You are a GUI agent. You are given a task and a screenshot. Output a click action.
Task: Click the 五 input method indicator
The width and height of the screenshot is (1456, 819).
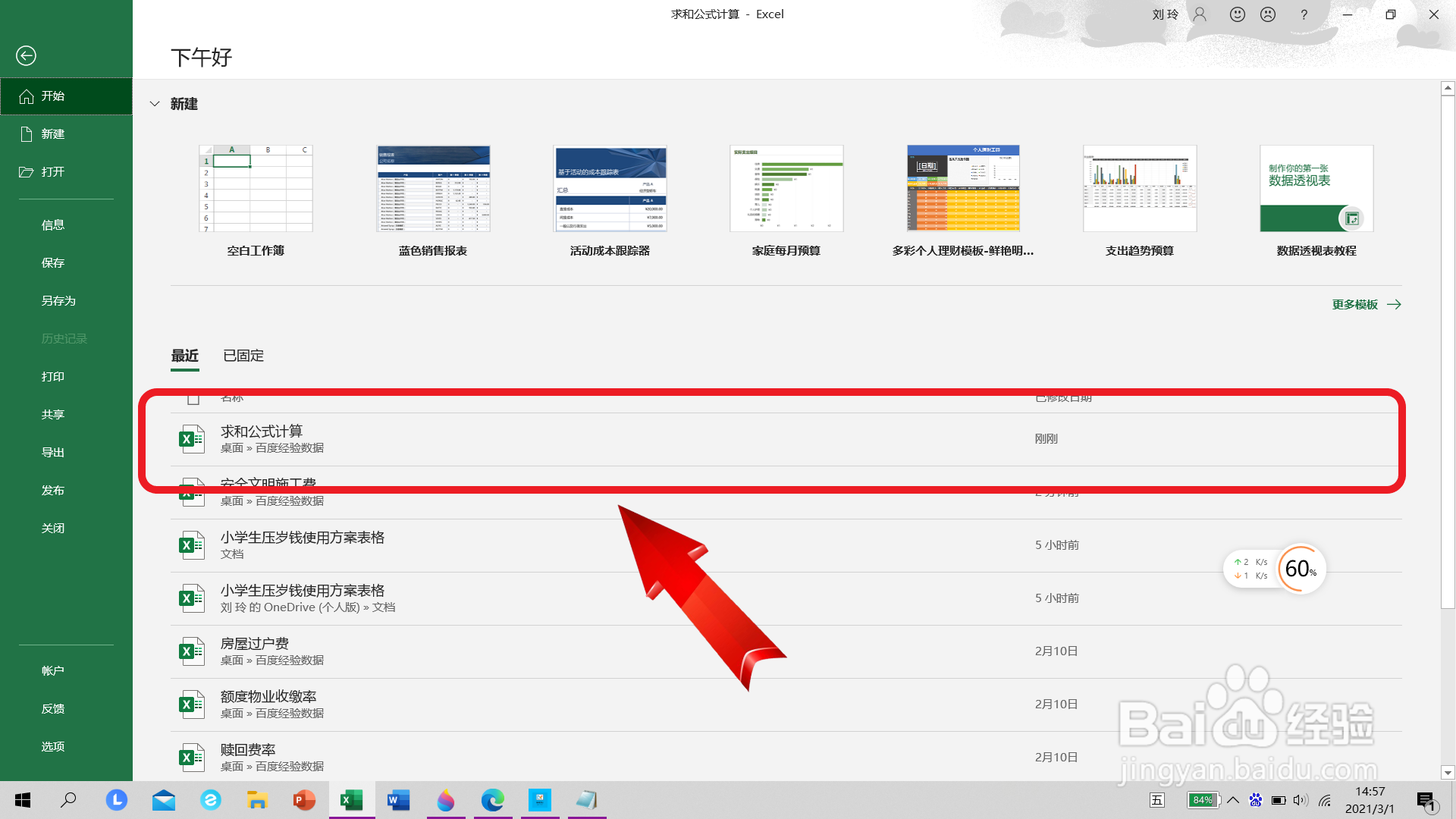pos(1157,800)
